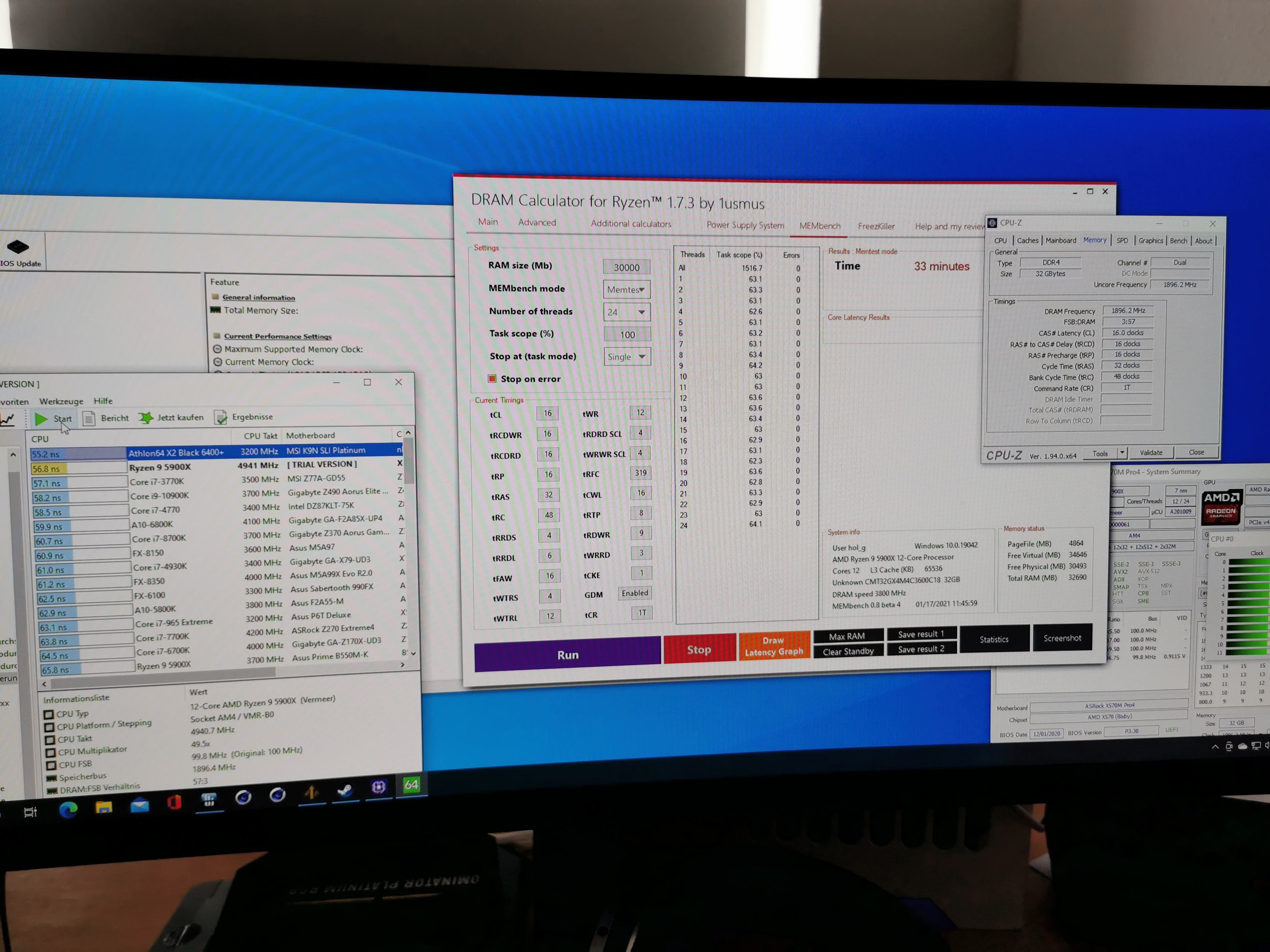This screenshot has height=952, width=1270.
Task: Open the MEMbench mode dropdown
Action: pyautogui.click(x=626, y=290)
